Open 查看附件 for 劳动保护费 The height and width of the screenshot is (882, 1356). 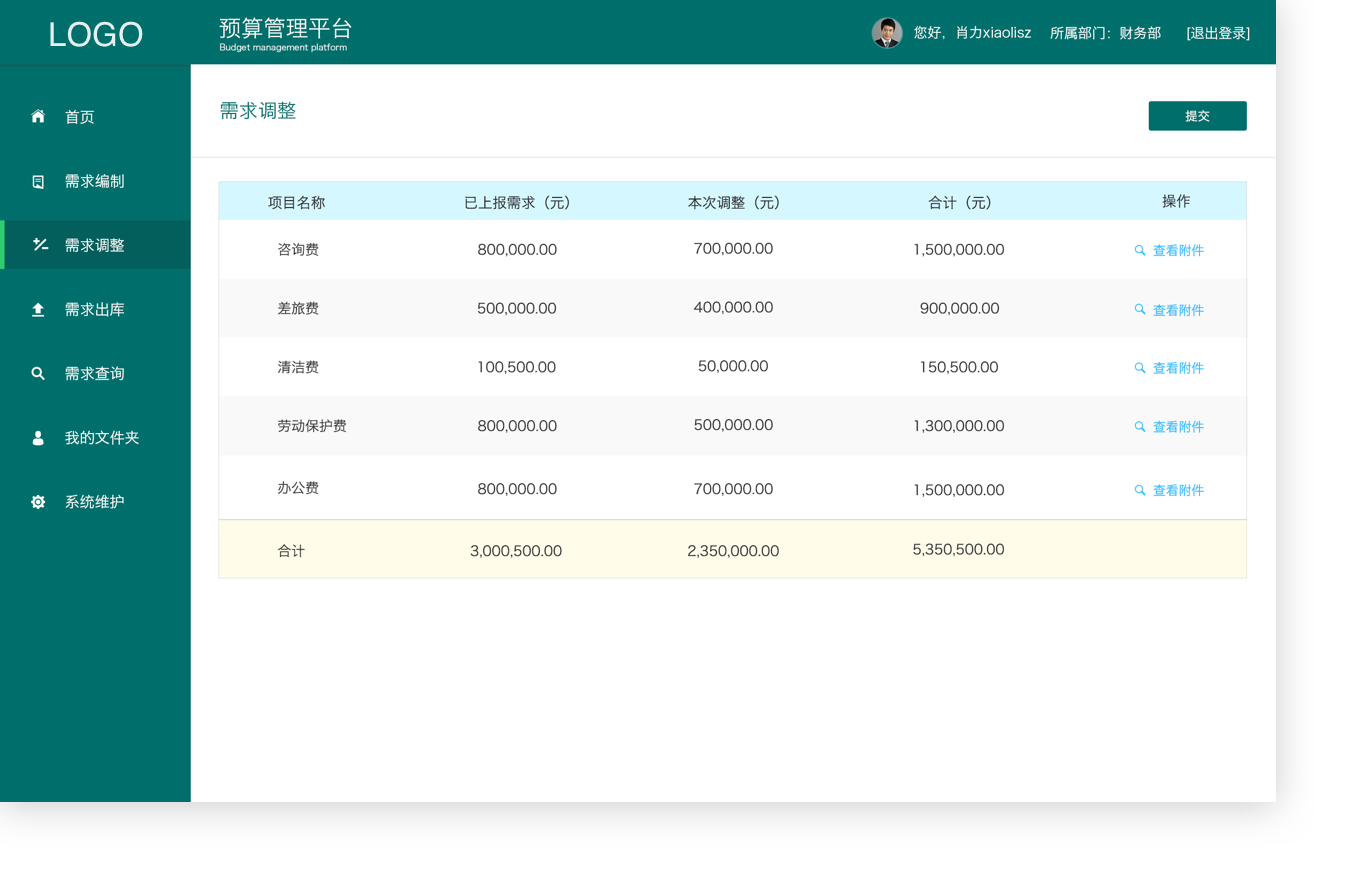coord(1177,427)
